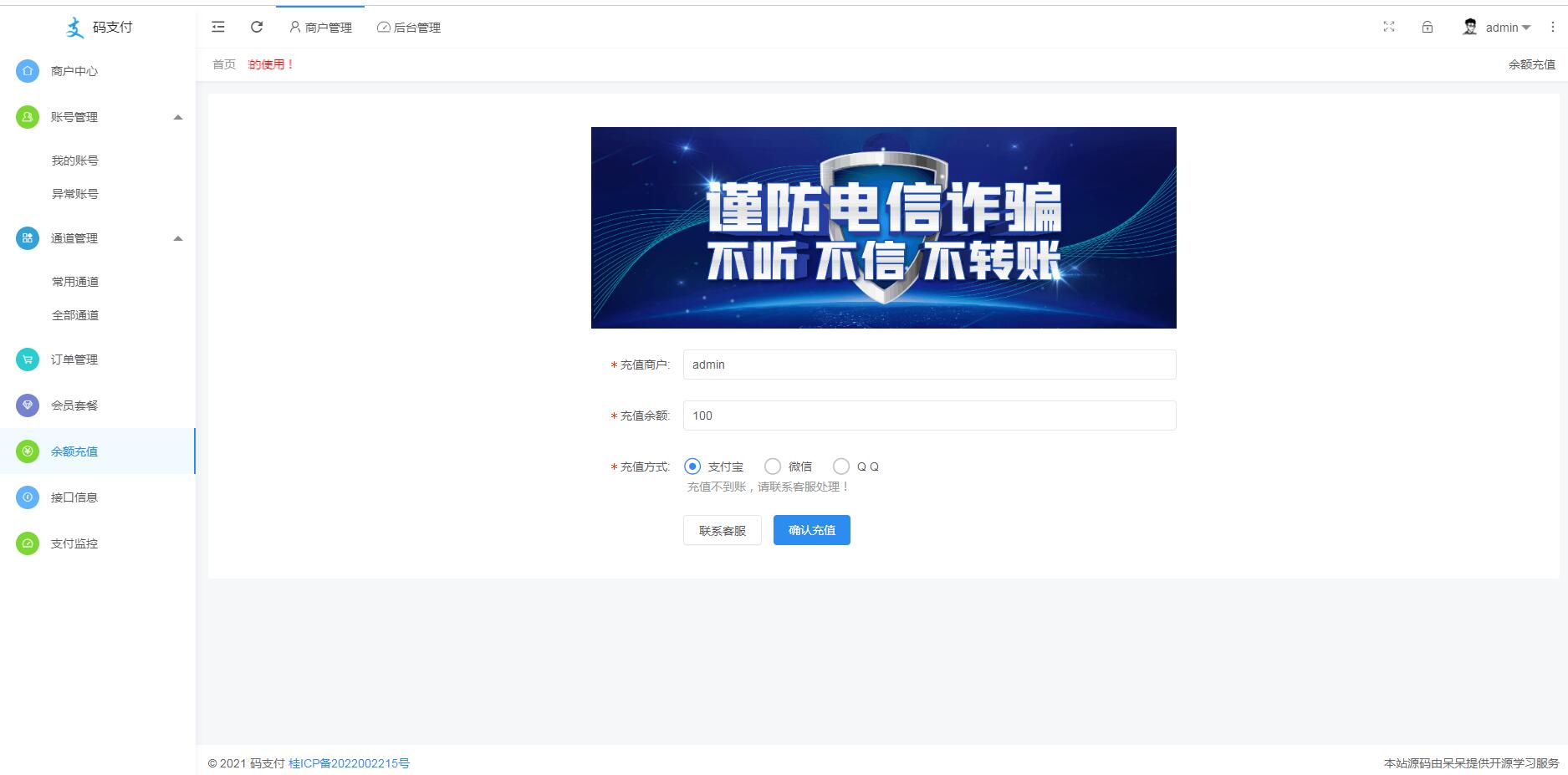This screenshot has width=1568, height=775.
Task: Collapse the 账号管理 sidebar group
Action: click(177, 117)
